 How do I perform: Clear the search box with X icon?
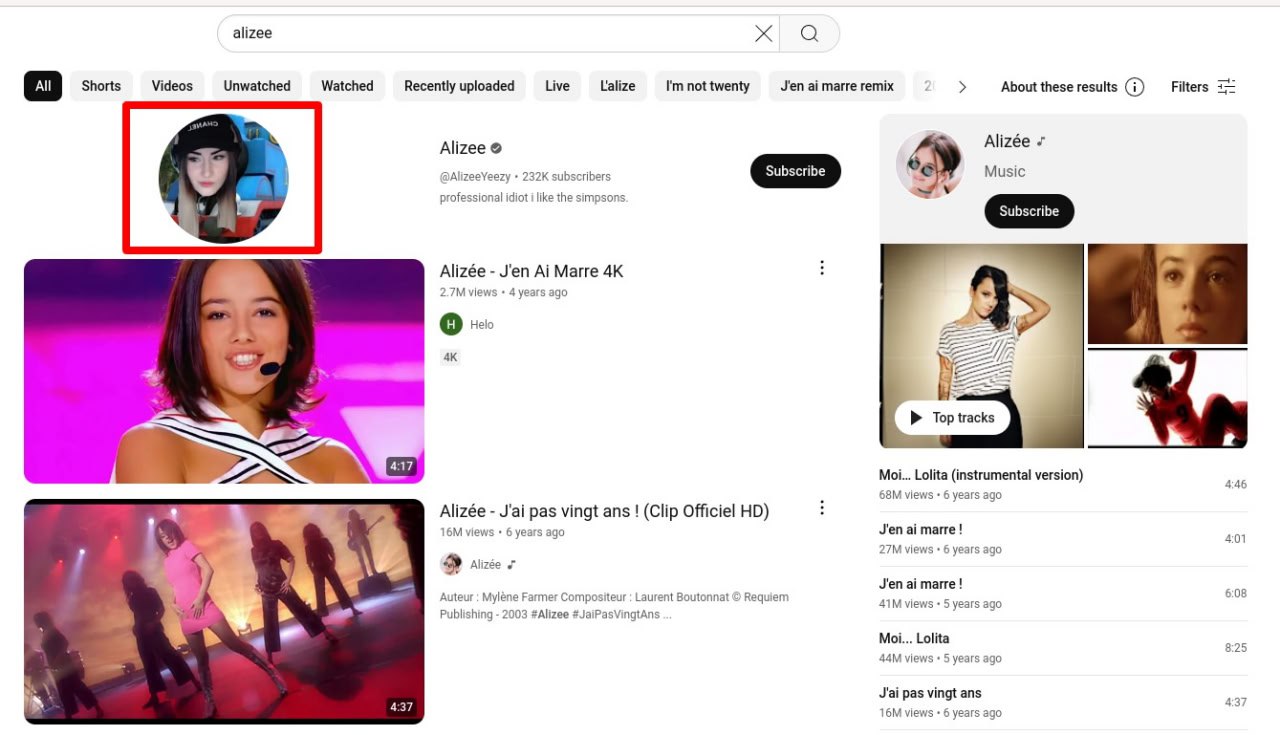(x=764, y=34)
